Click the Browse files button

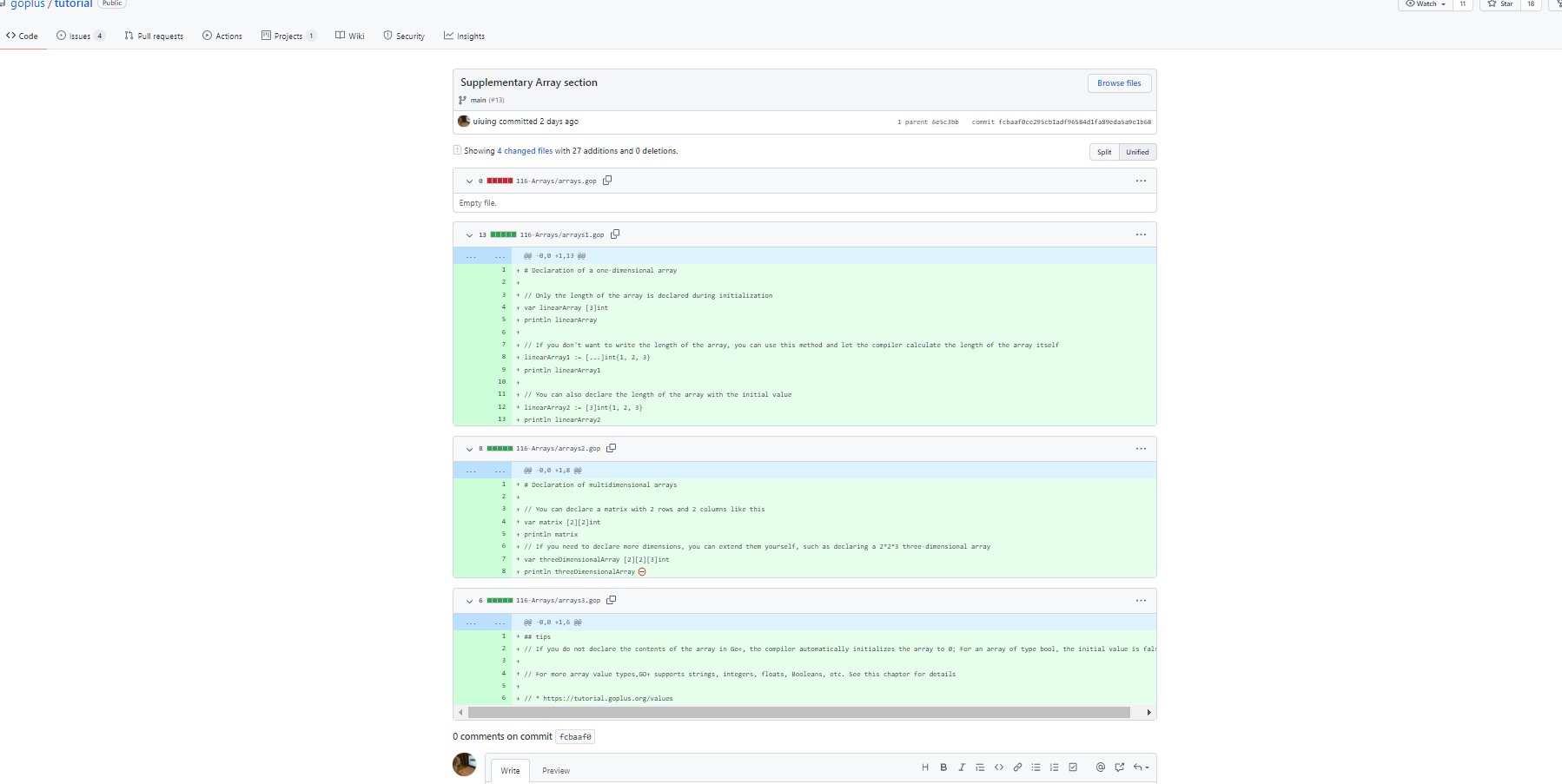pos(1119,83)
